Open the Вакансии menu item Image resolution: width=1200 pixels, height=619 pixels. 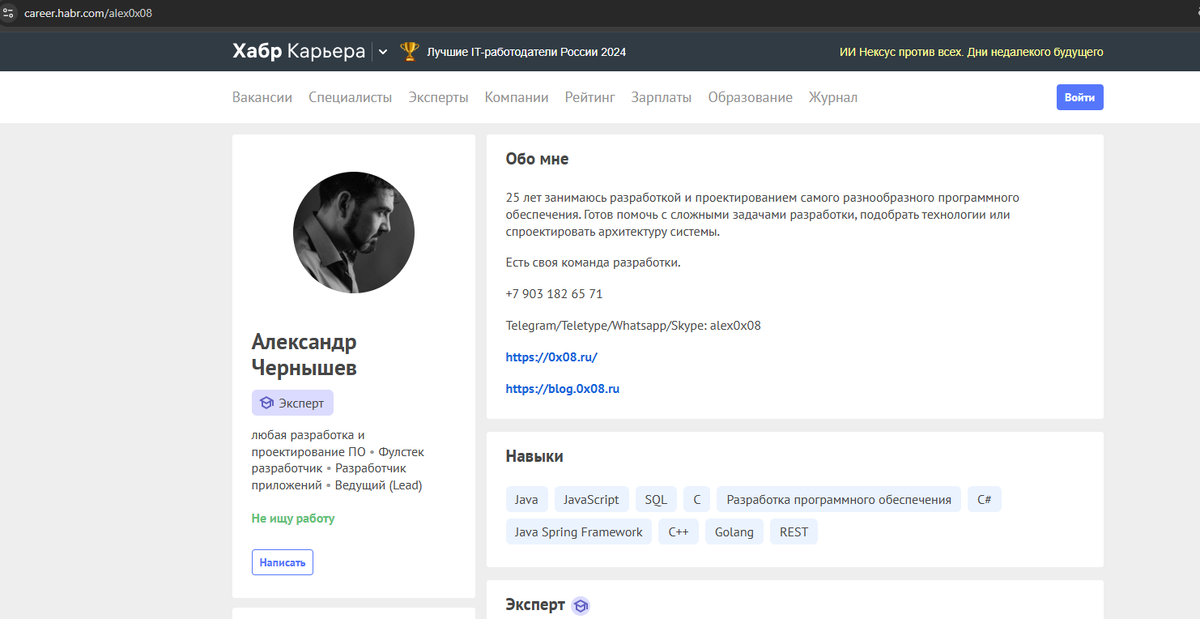tap(262, 97)
